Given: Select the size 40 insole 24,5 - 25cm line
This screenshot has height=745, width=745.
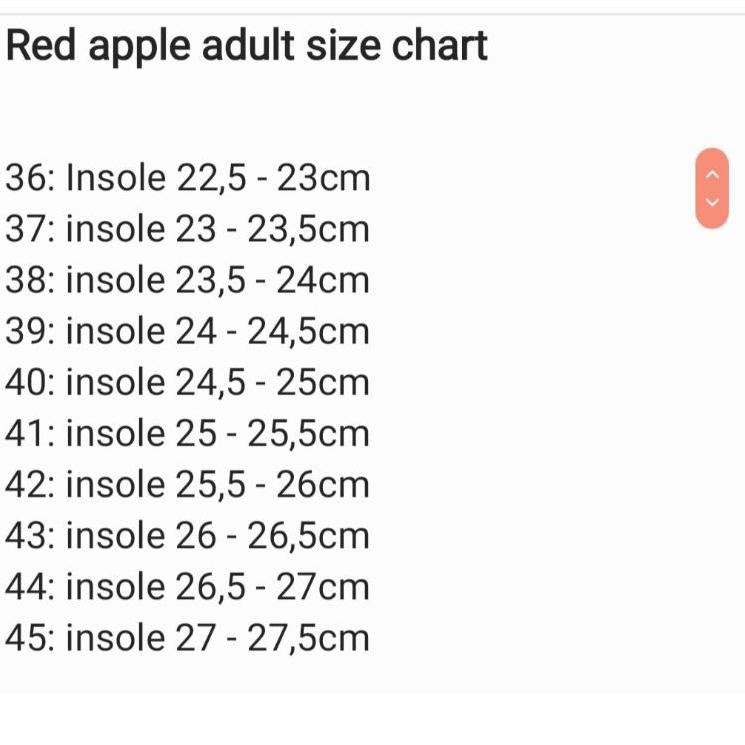Looking at the screenshot, I should [187, 383].
